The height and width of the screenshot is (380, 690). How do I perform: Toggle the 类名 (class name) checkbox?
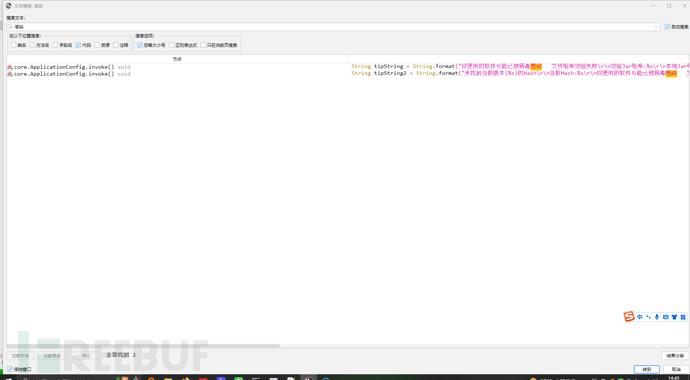coord(14,45)
